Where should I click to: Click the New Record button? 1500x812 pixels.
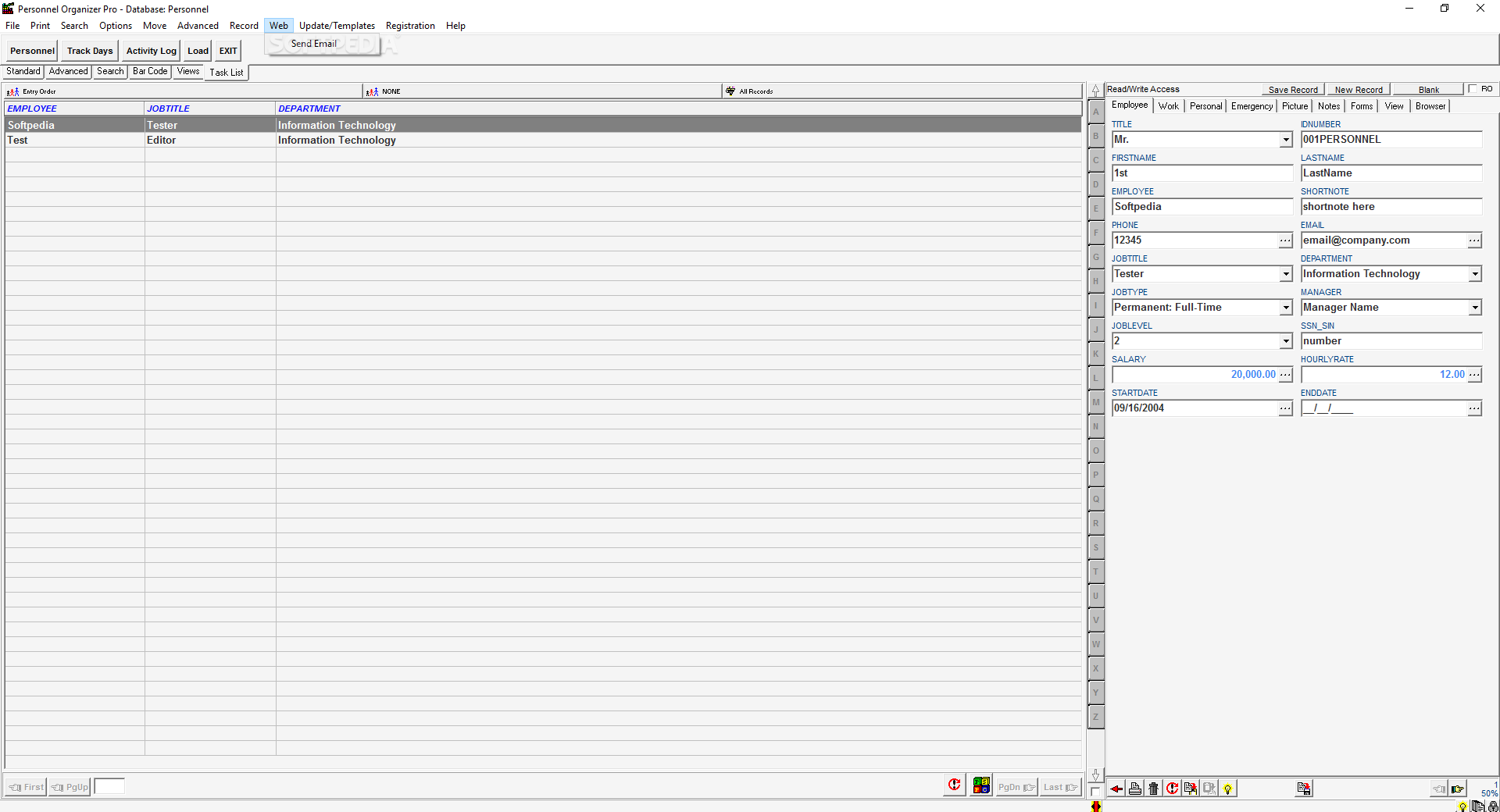pyautogui.click(x=1359, y=90)
